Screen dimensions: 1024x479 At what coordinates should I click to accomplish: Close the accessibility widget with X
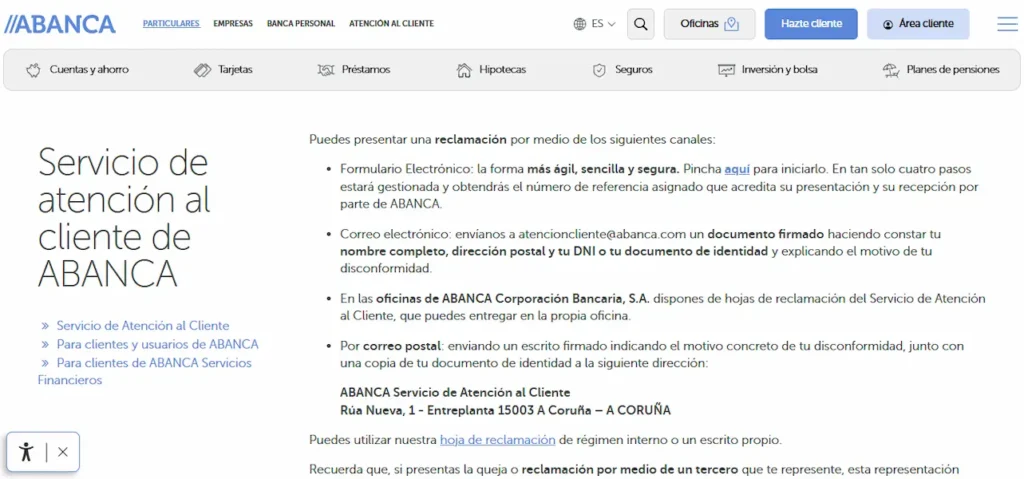tap(63, 452)
